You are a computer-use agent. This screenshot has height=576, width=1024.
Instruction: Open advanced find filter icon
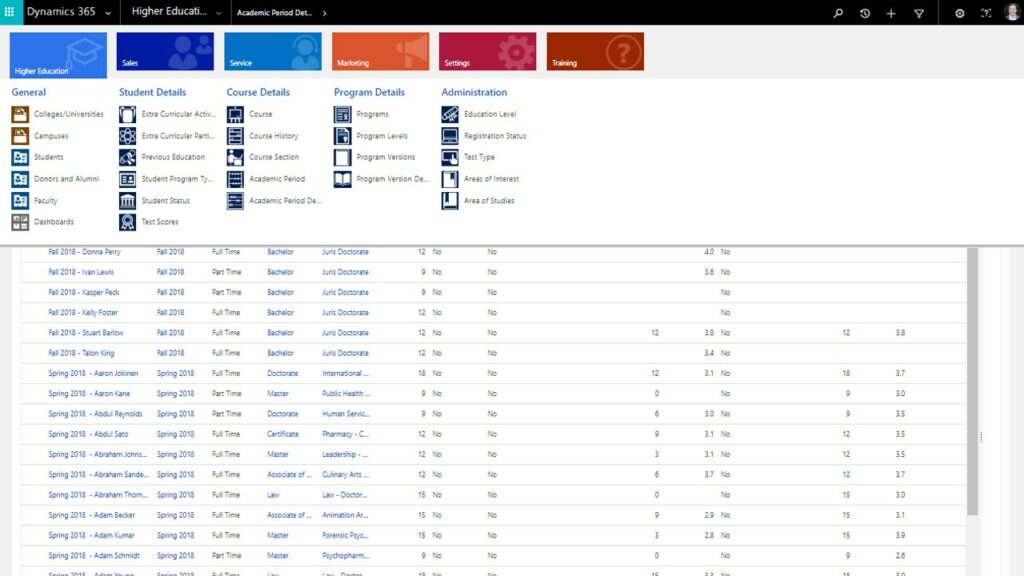(919, 12)
